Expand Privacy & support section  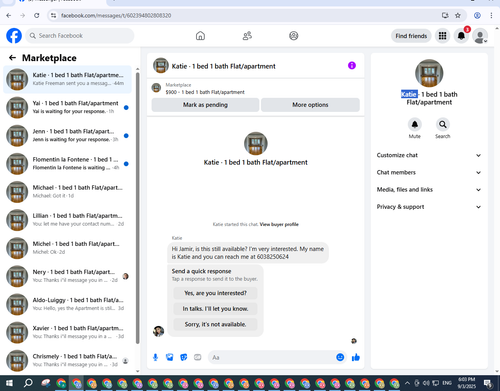(x=429, y=207)
